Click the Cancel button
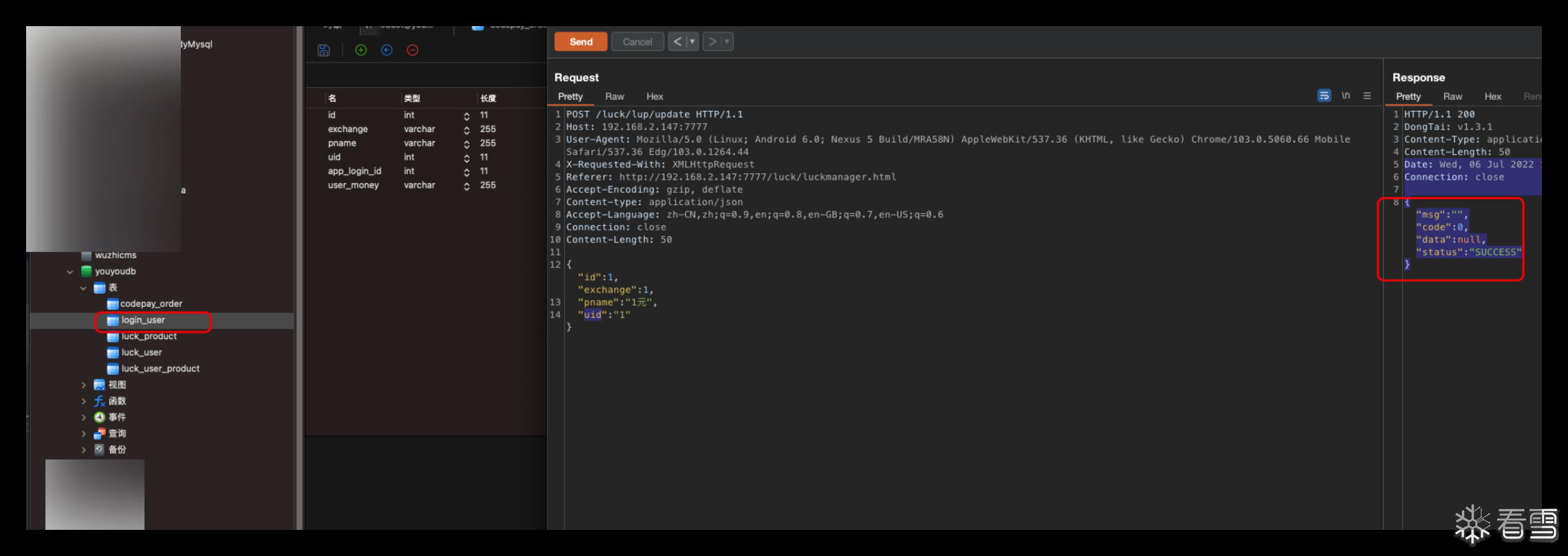Image resolution: width=1568 pixels, height=556 pixels. (x=638, y=42)
